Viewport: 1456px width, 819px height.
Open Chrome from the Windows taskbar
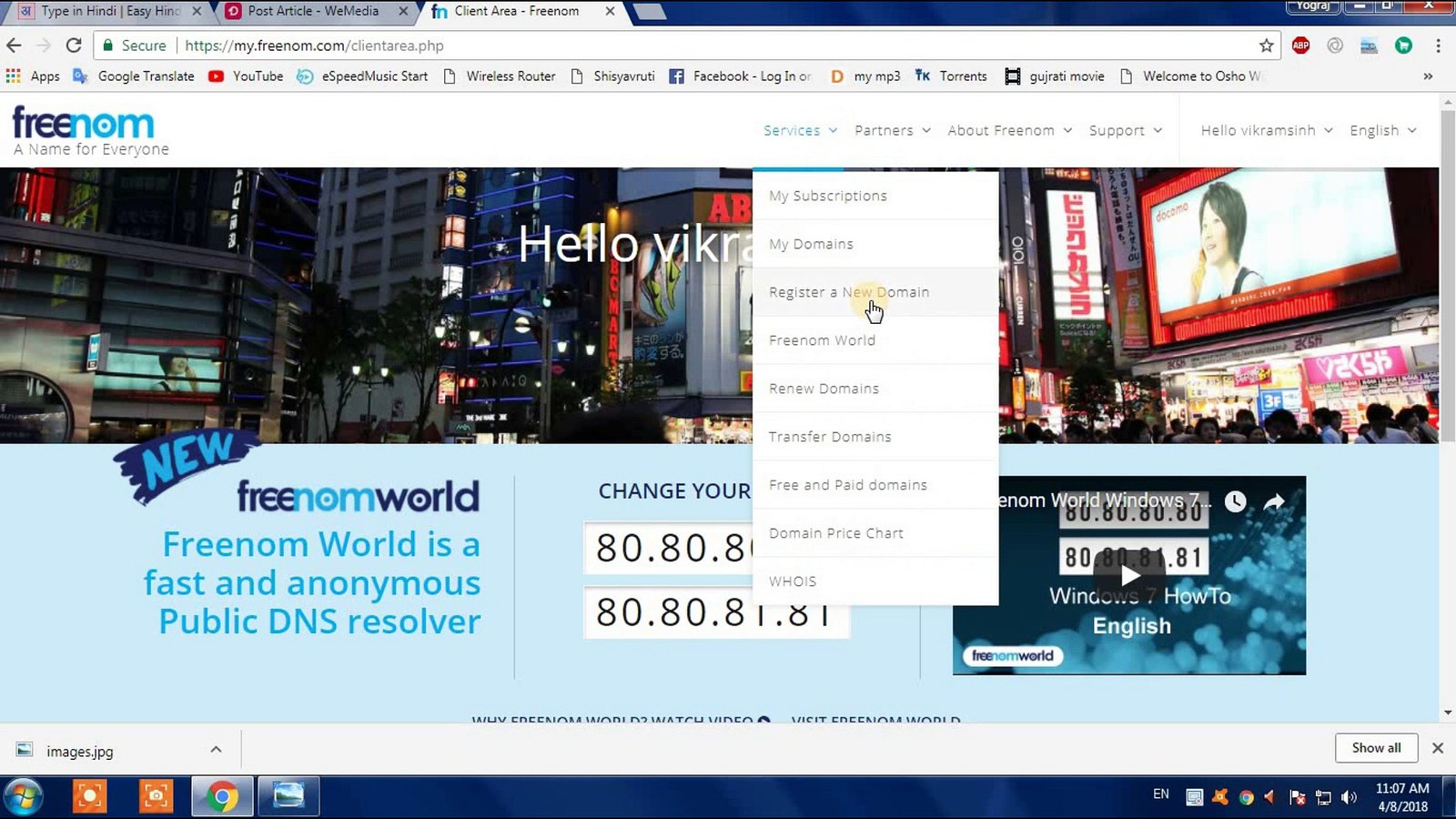point(221,797)
